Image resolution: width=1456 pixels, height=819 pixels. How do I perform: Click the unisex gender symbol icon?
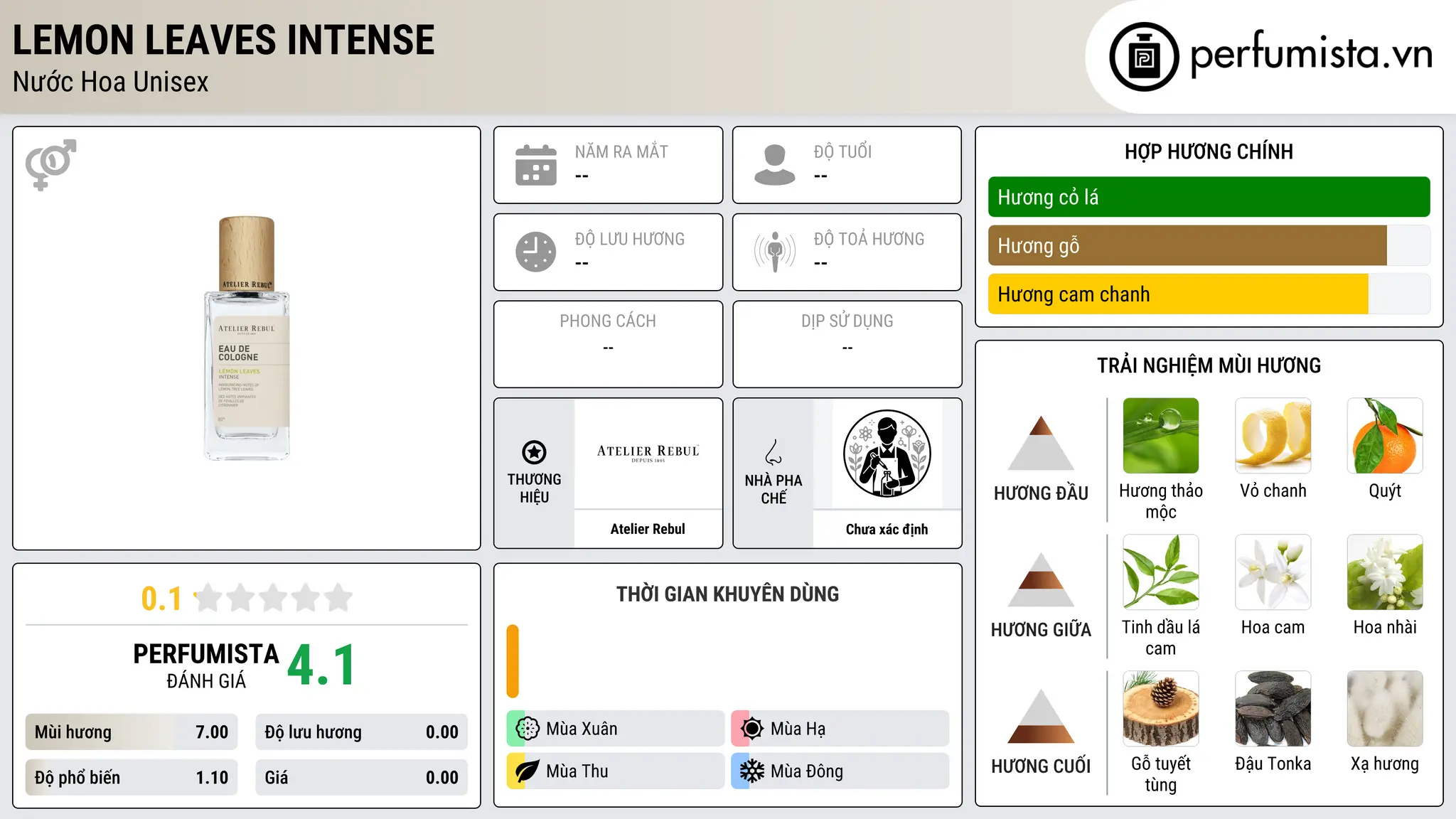pyautogui.click(x=50, y=164)
